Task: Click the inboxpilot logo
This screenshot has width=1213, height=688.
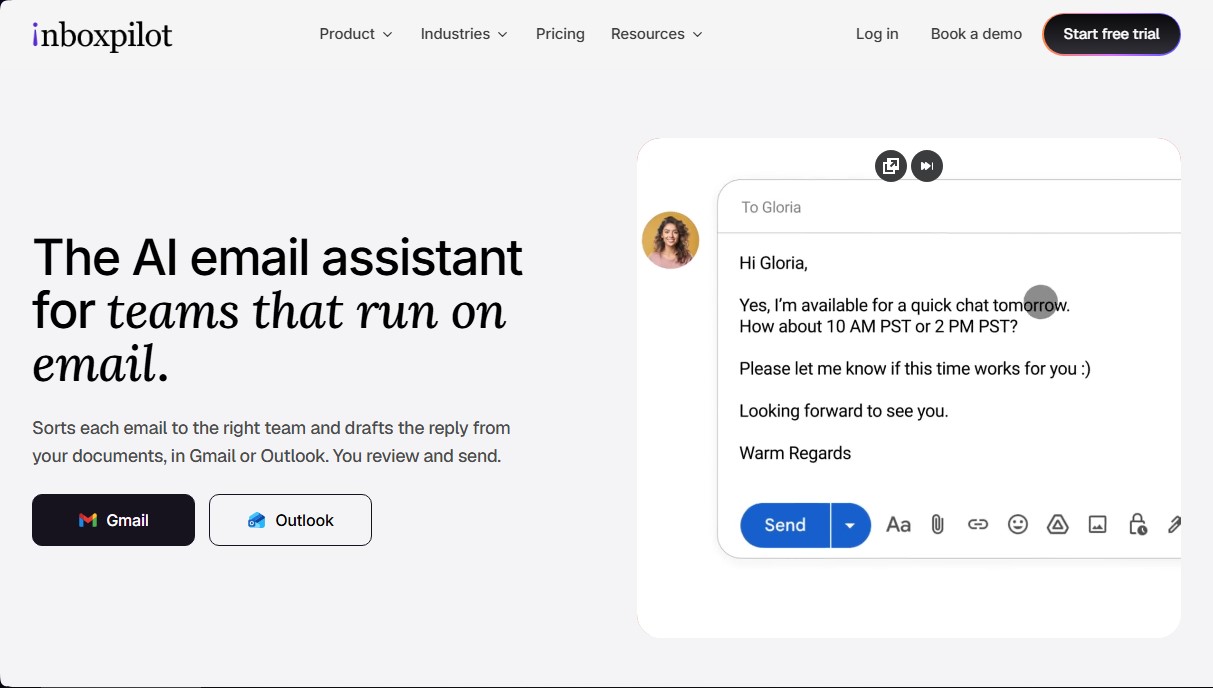Action: [x=102, y=35]
